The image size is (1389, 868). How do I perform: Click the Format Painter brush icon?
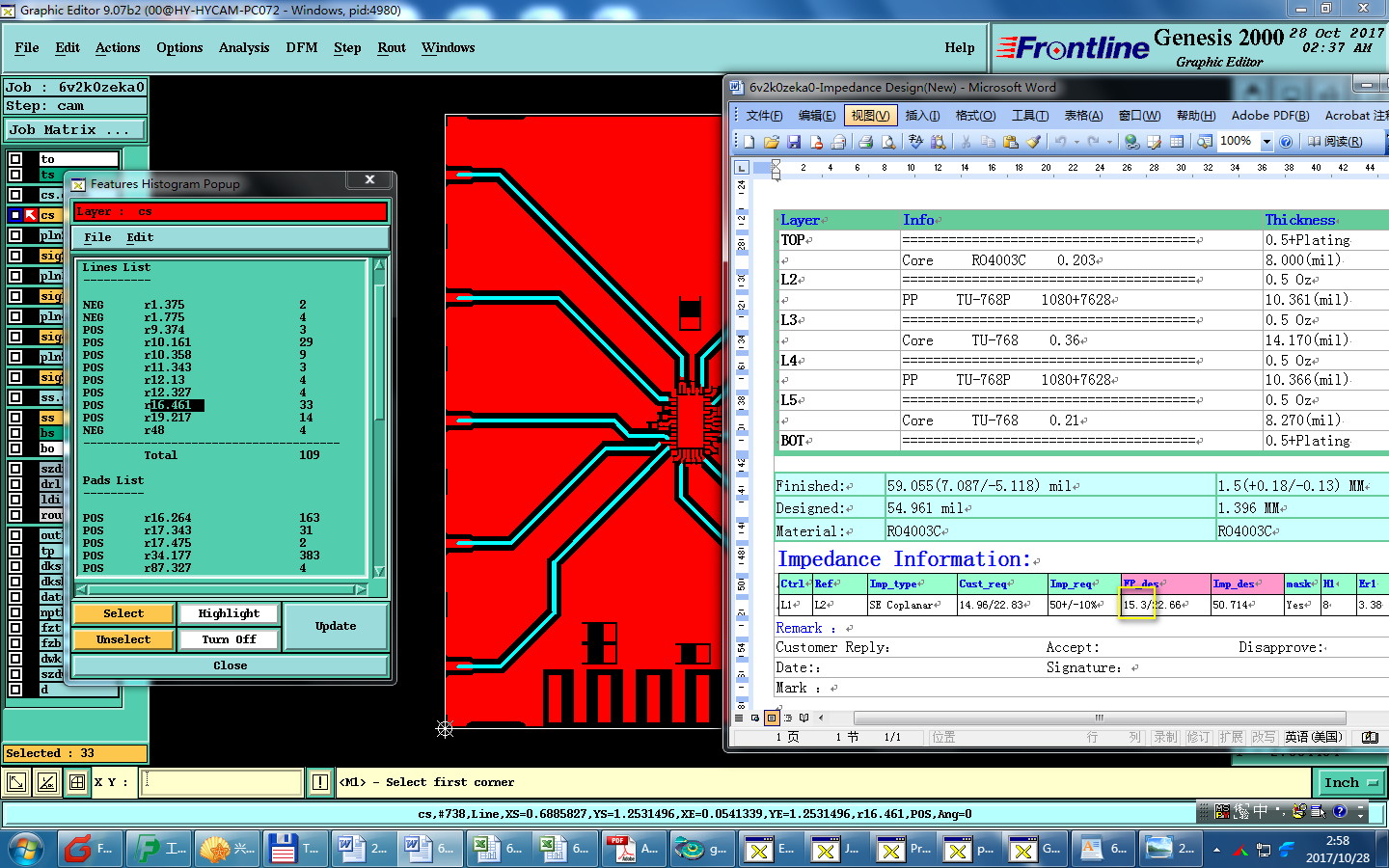tap(1033, 142)
